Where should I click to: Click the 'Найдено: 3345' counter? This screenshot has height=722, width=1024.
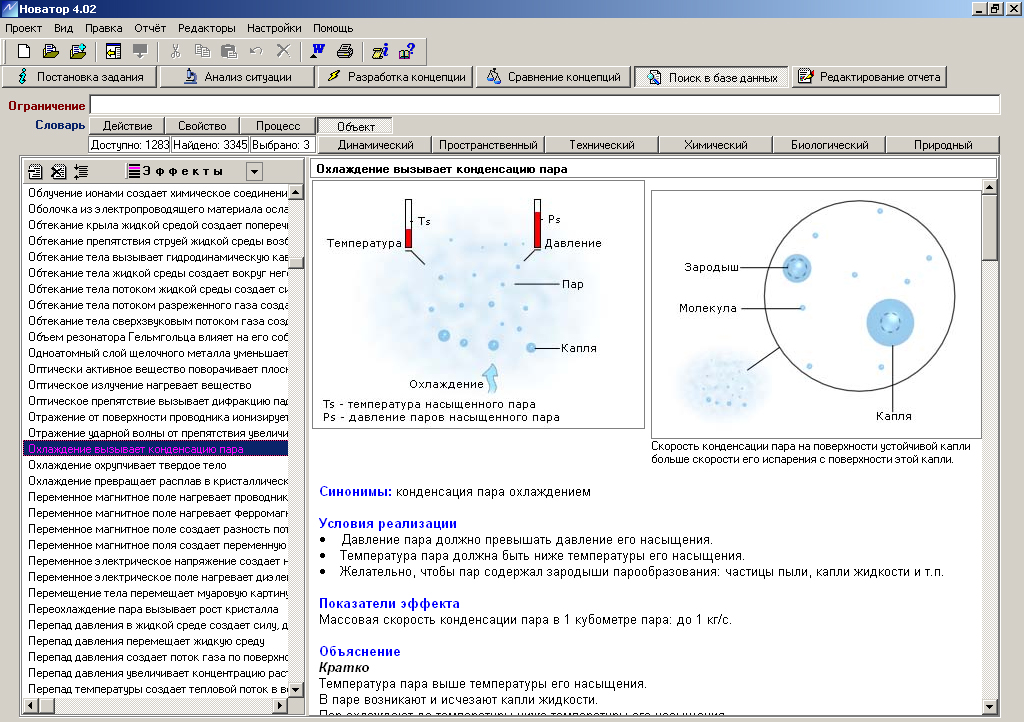210,145
